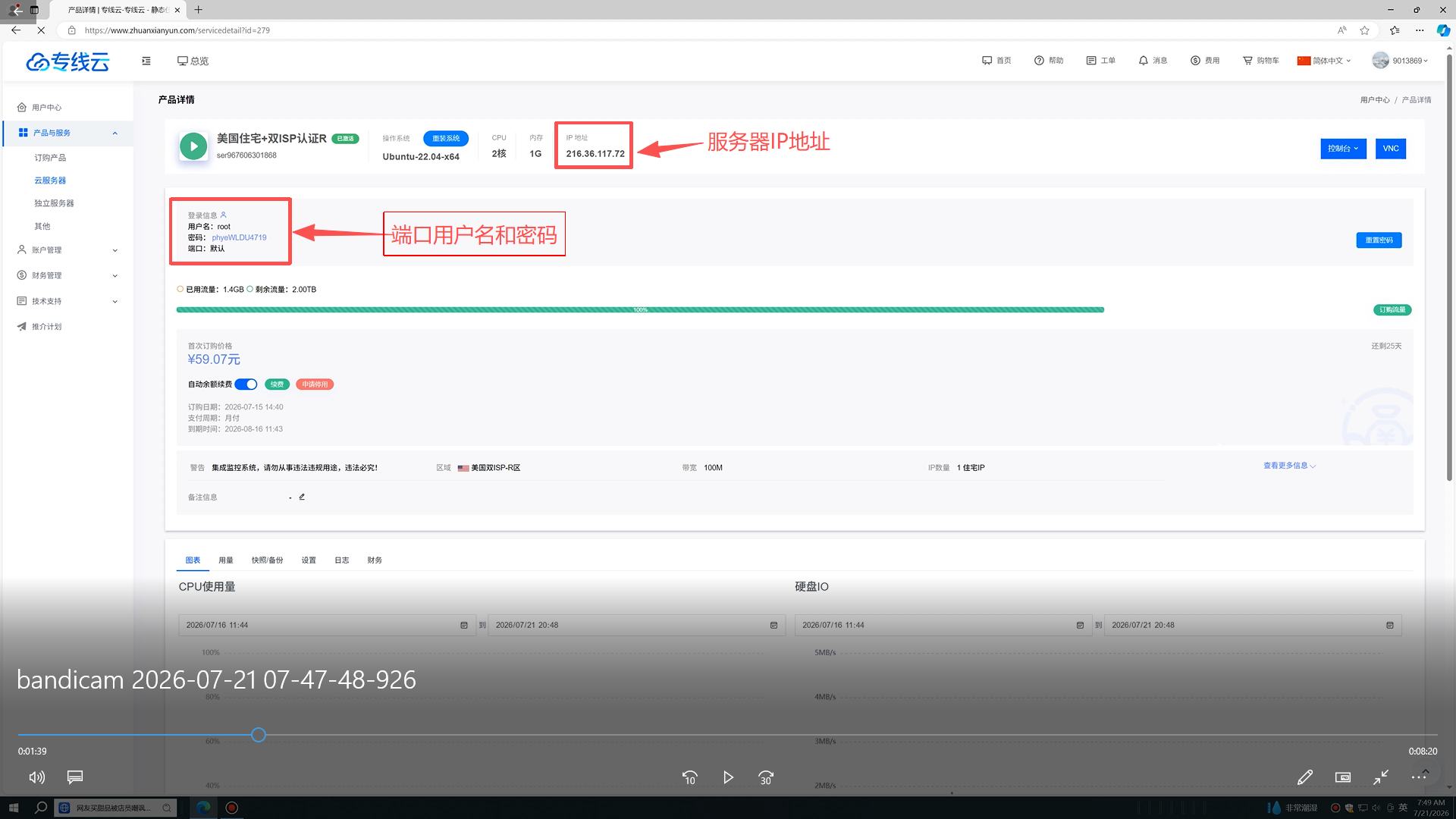Open account menu 9013869
This screenshot has width=1456, height=819.
point(1400,61)
